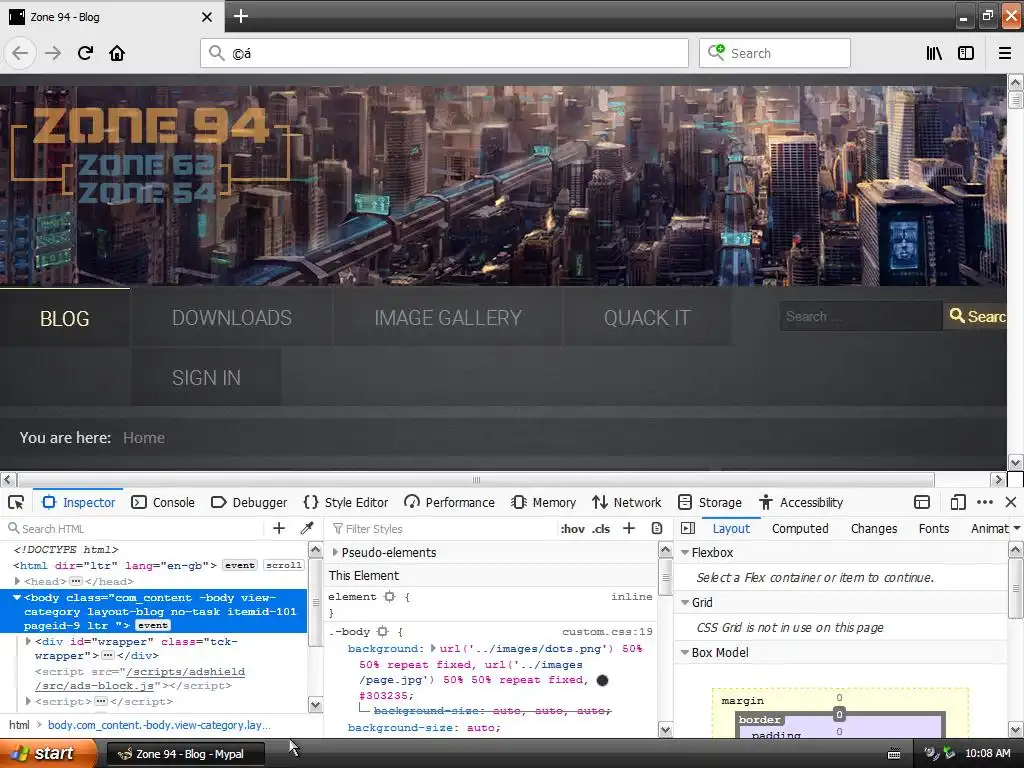Open DevTools more options ellipsis

tap(985, 502)
